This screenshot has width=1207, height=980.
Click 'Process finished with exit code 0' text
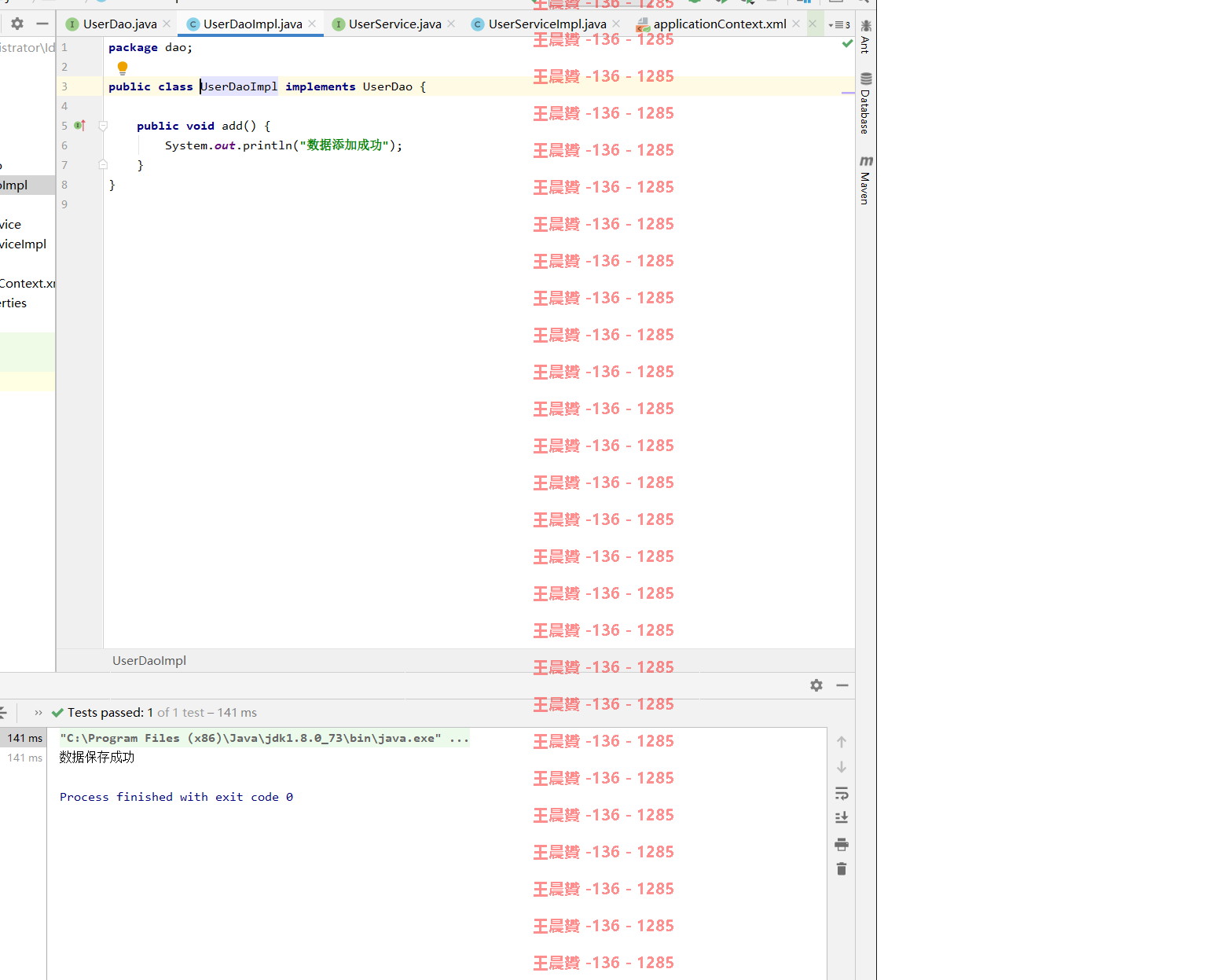pyautogui.click(x=176, y=797)
